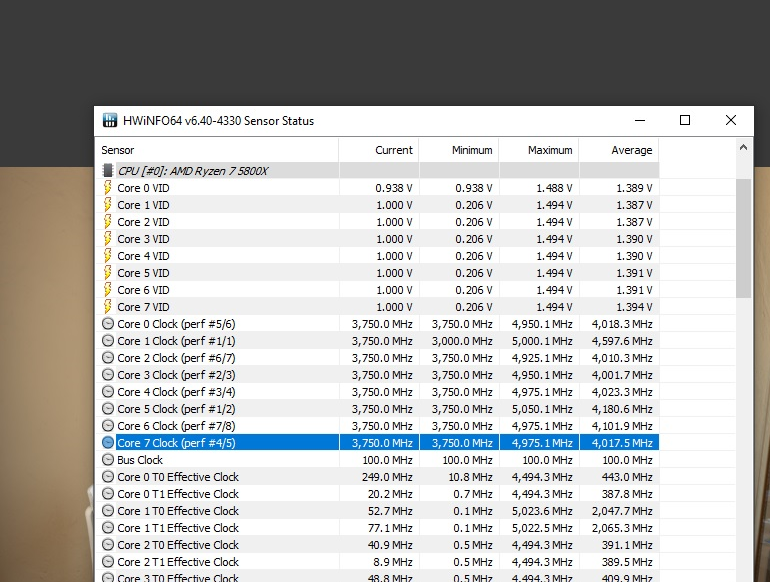Click the Current column header
Viewport: 770px width, 582px height.
coord(379,150)
